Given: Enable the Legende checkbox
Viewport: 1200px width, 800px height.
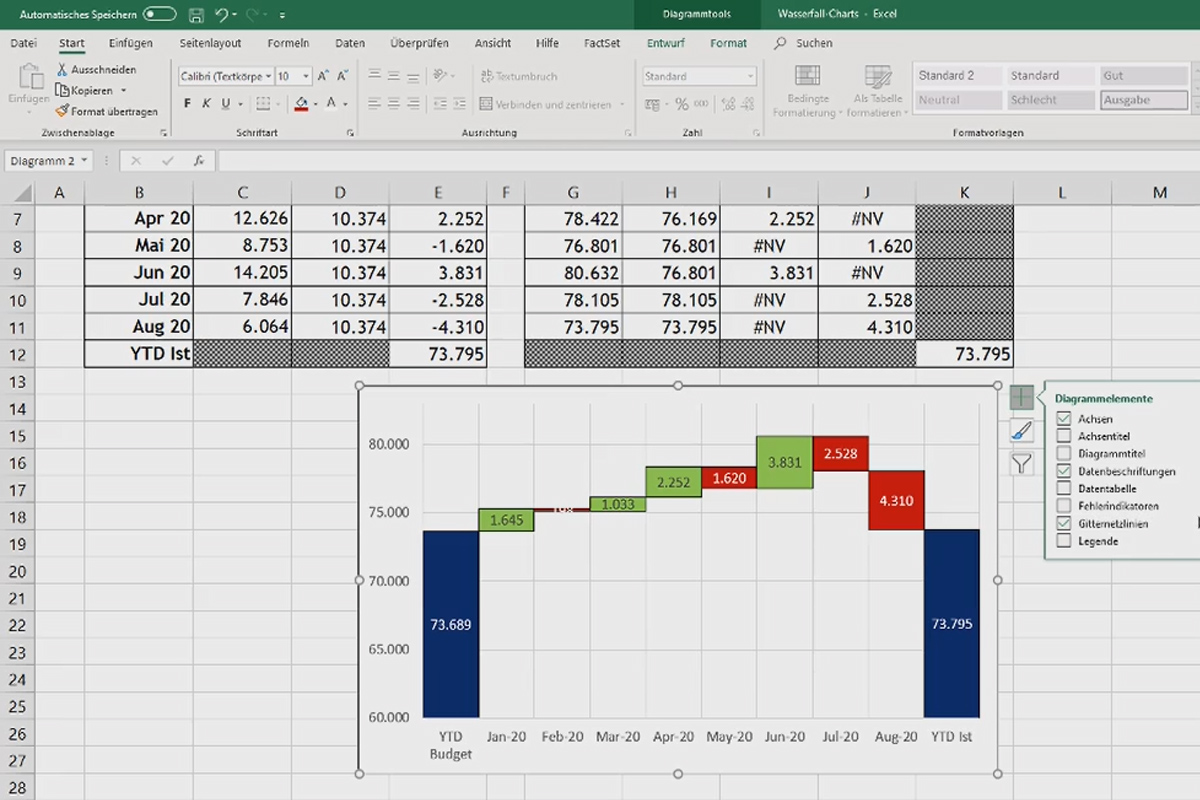Looking at the screenshot, I should [x=1063, y=540].
